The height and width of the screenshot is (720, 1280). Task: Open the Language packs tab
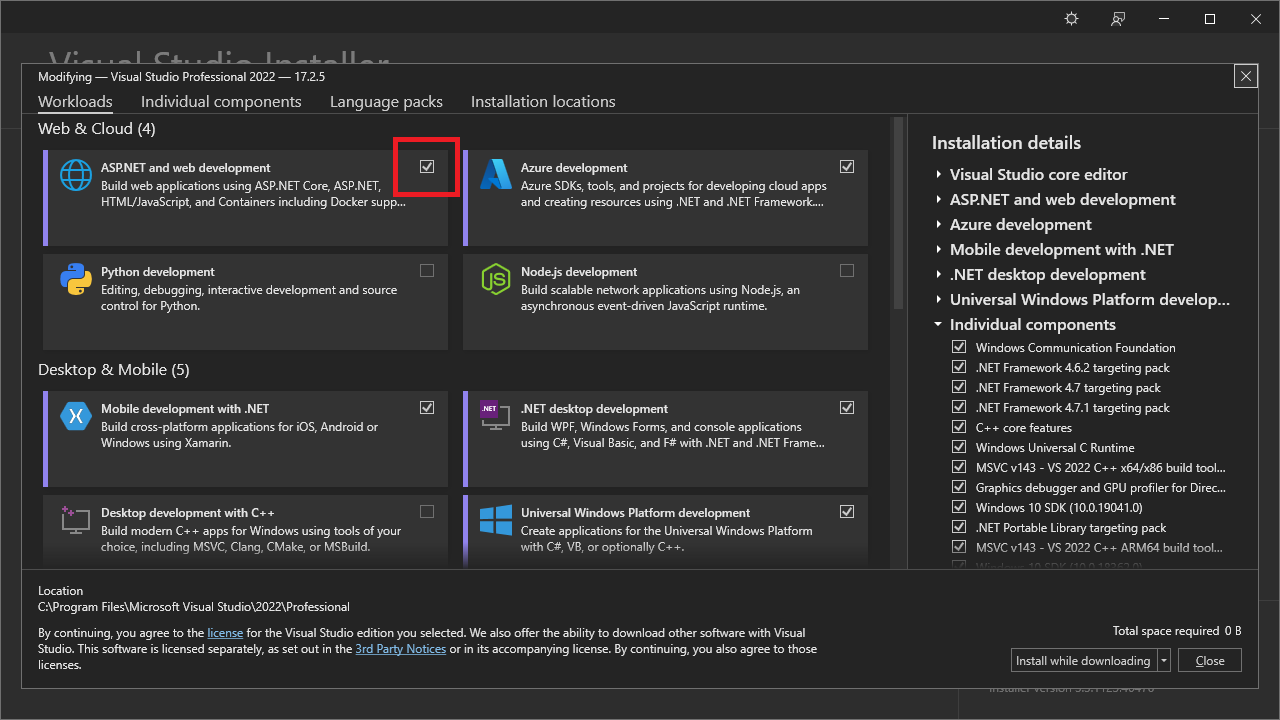pos(386,102)
